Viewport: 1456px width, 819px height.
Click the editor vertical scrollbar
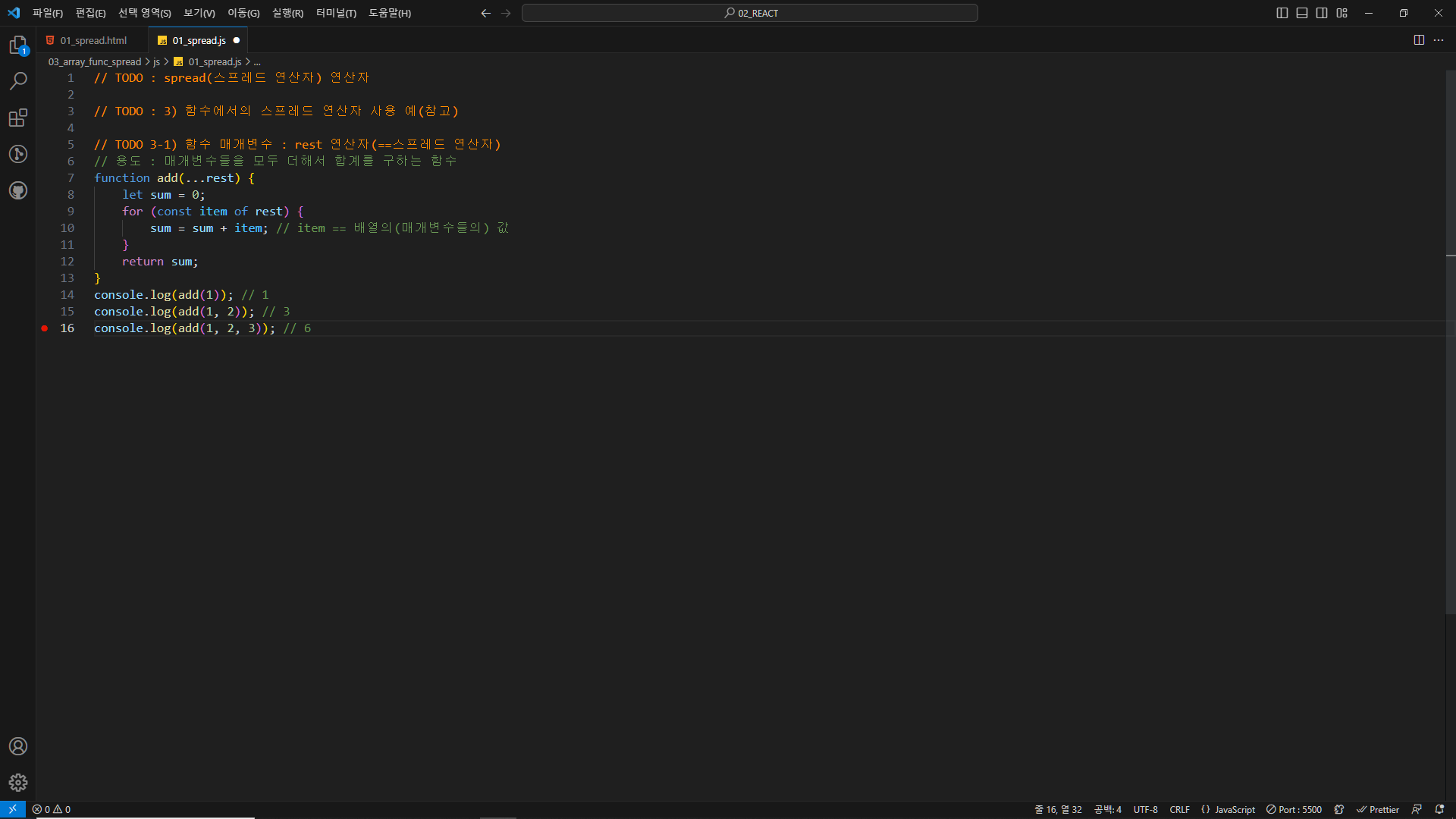(1450, 341)
